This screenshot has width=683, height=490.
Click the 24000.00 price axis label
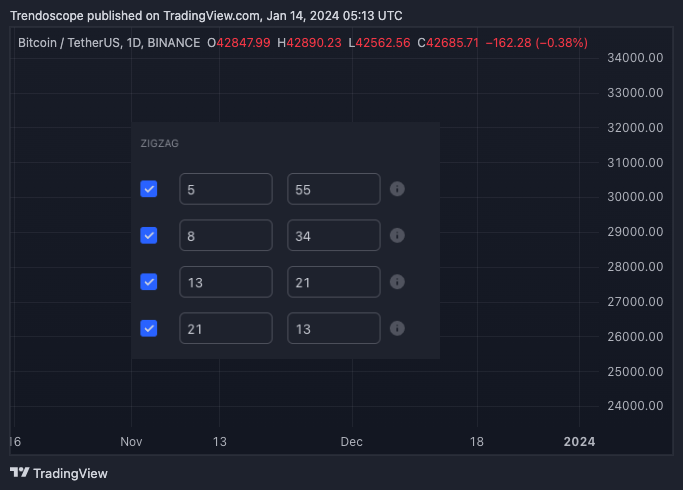click(635, 406)
